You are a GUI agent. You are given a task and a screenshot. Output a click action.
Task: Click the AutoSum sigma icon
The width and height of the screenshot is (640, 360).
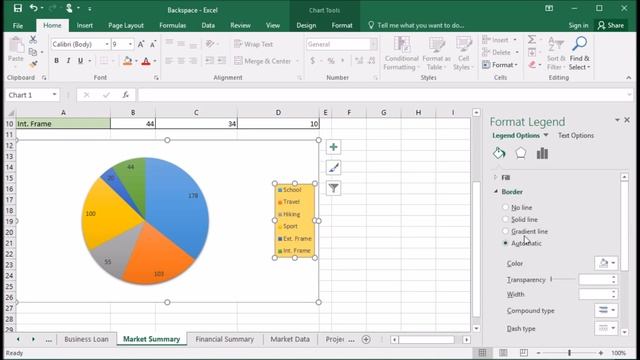click(x=531, y=40)
